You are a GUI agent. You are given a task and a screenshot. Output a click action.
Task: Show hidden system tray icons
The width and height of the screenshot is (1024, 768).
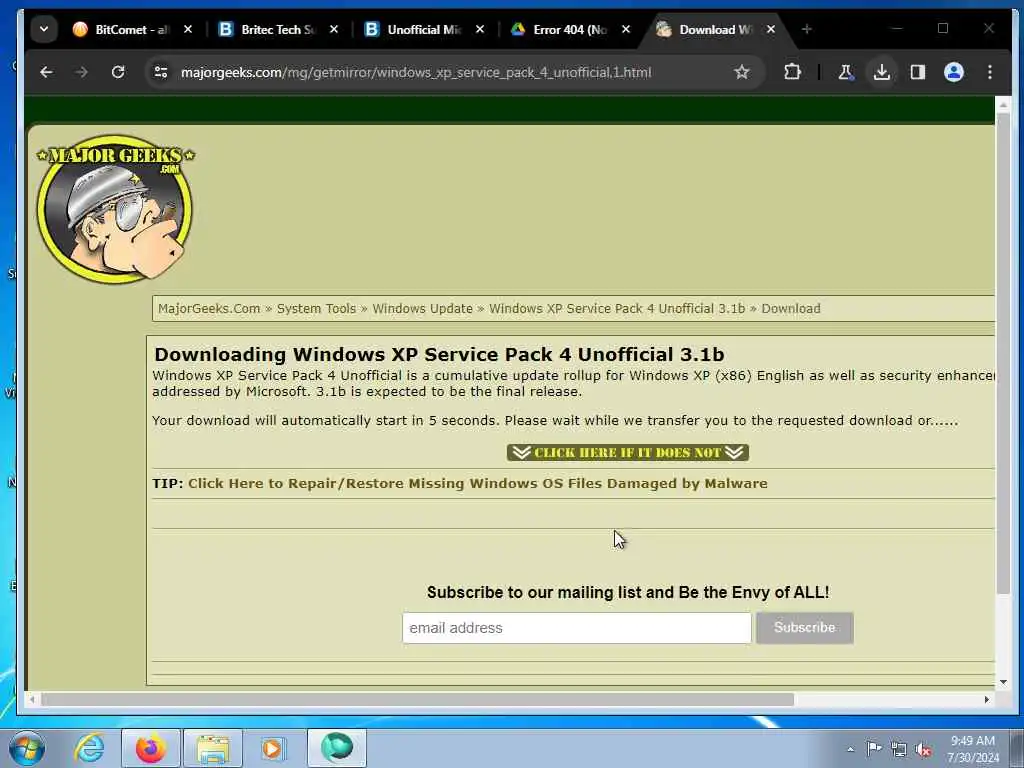coord(850,750)
